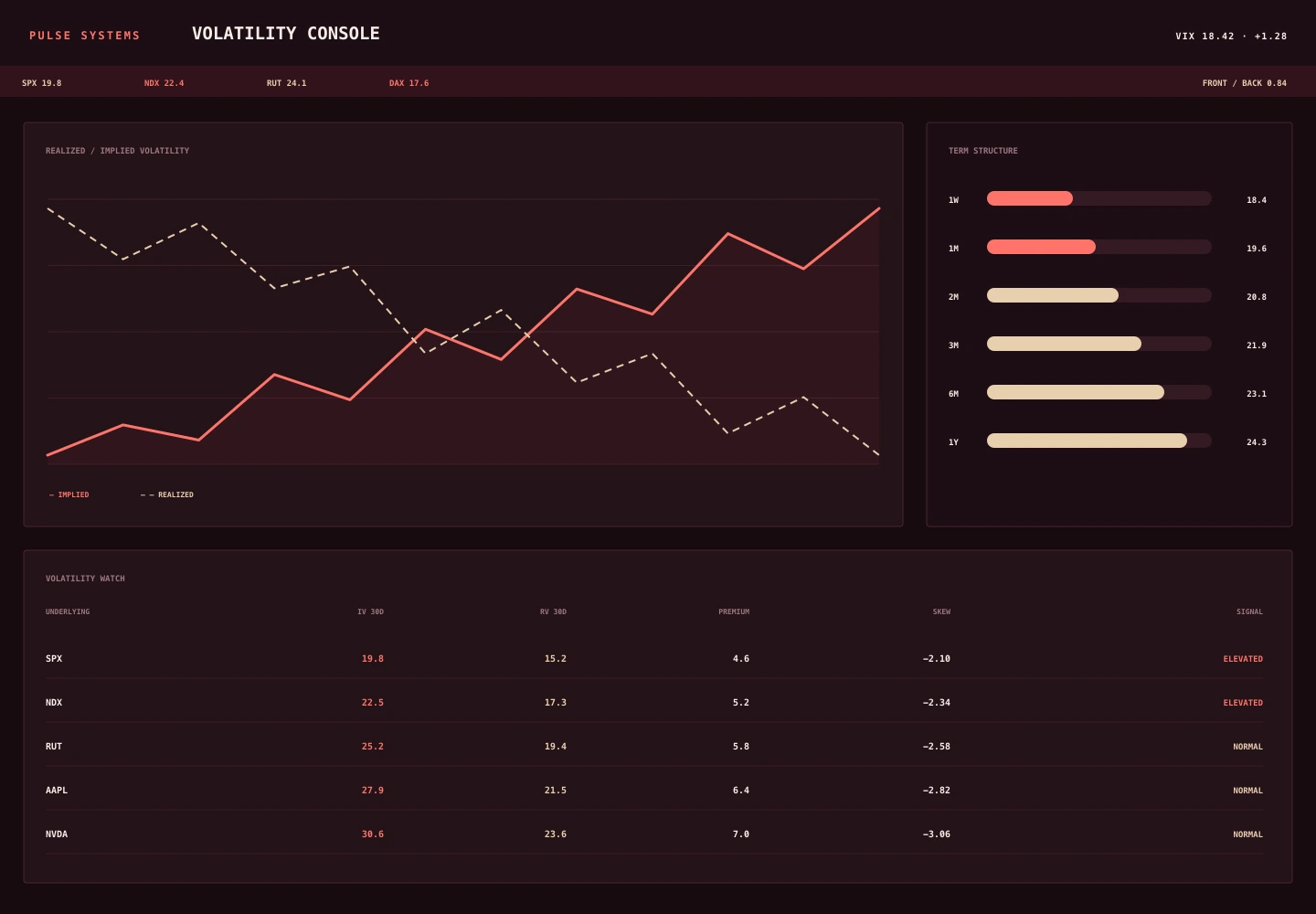Toggle the REALIZED legend entry
Image resolution: width=1316 pixels, height=914 pixels.
(167, 494)
